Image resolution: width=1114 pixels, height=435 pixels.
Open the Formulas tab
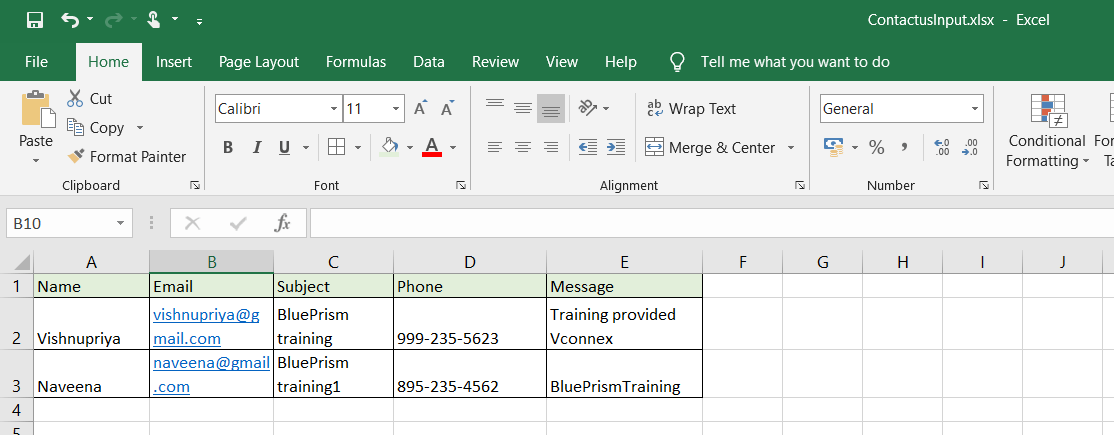click(356, 62)
